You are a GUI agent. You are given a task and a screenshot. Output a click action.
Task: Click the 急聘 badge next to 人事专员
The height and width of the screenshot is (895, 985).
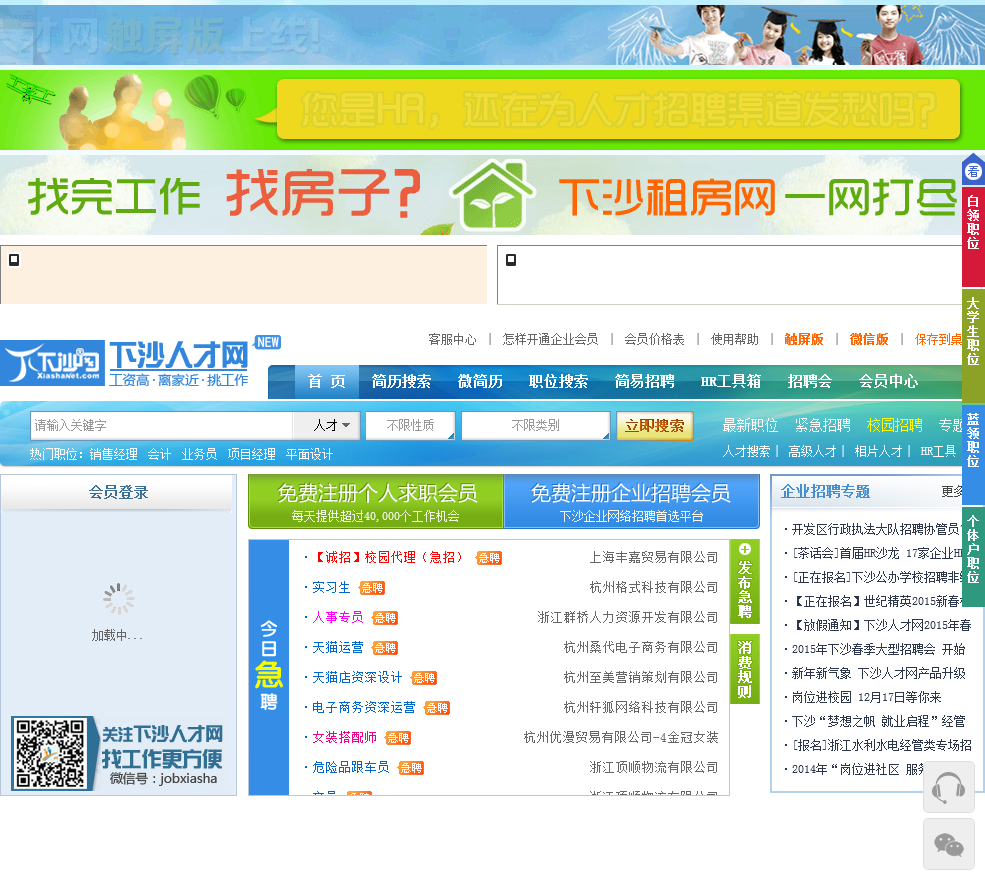click(x=385, y=618)
